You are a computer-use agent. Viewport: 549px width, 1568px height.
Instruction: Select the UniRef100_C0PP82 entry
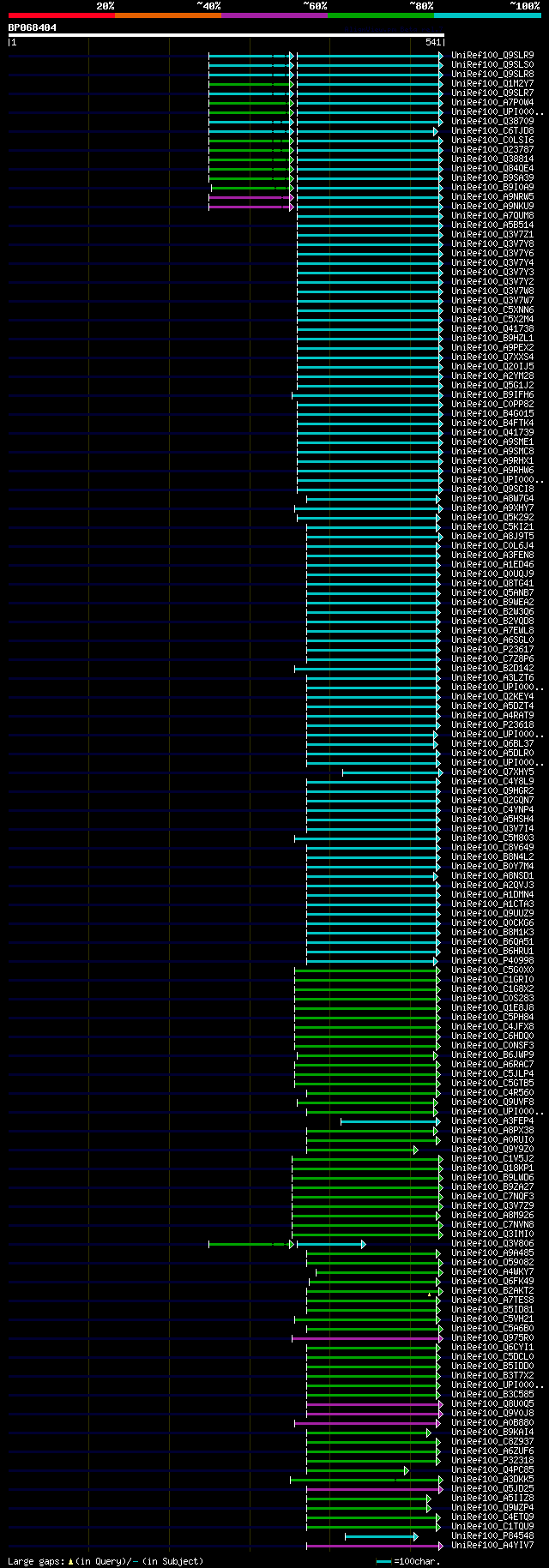pos(492,405)
